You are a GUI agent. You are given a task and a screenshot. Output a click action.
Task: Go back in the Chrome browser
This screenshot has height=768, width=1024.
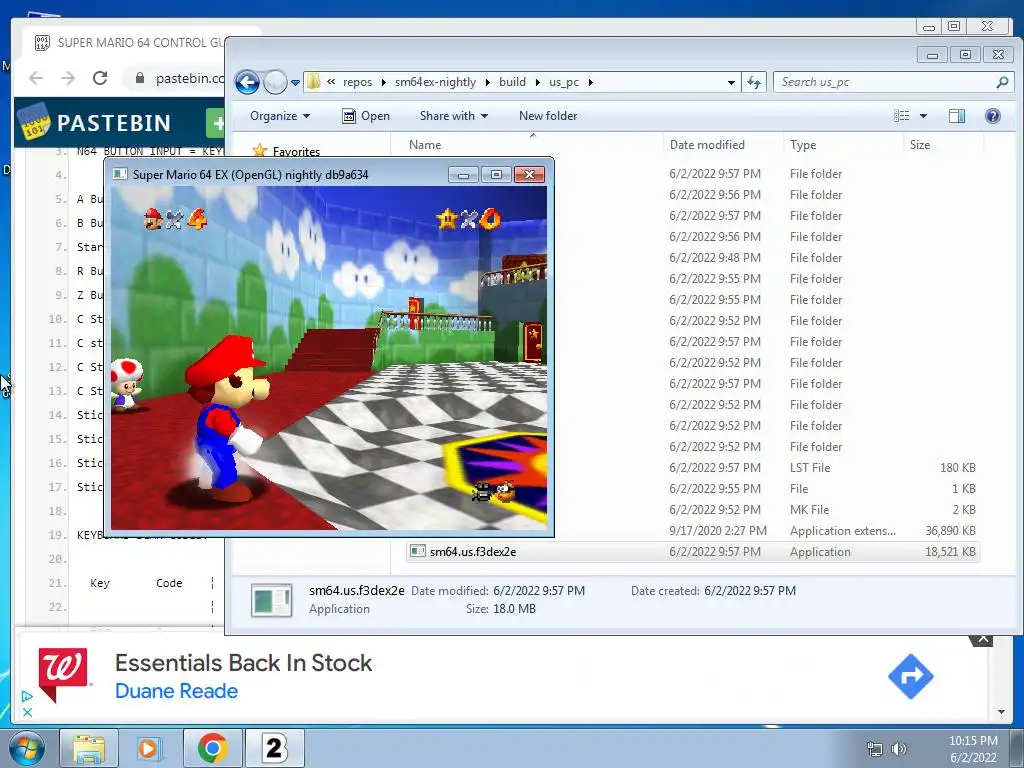pos(36,78)
